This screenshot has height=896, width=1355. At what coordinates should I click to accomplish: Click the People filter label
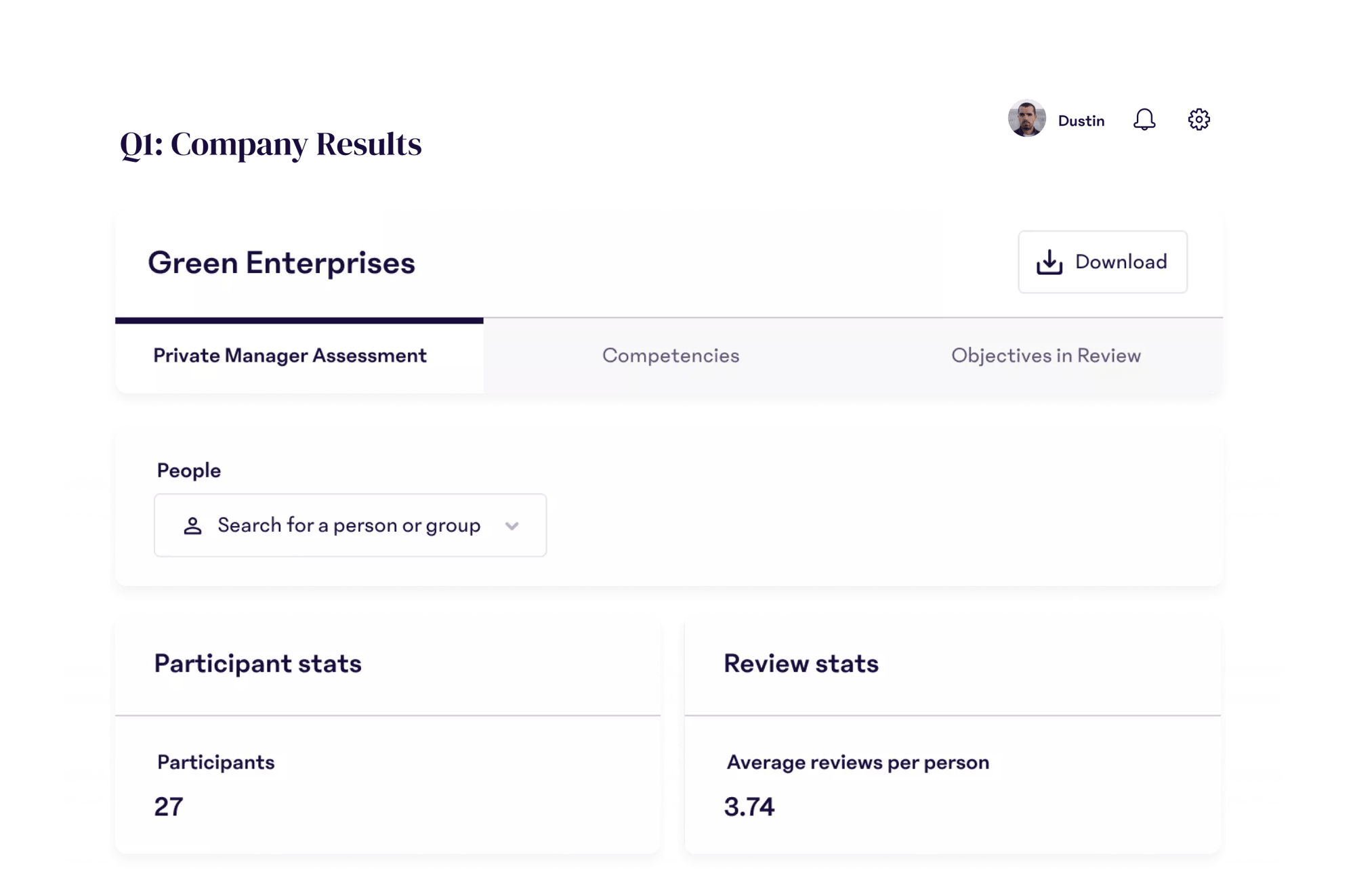(188, 471)
